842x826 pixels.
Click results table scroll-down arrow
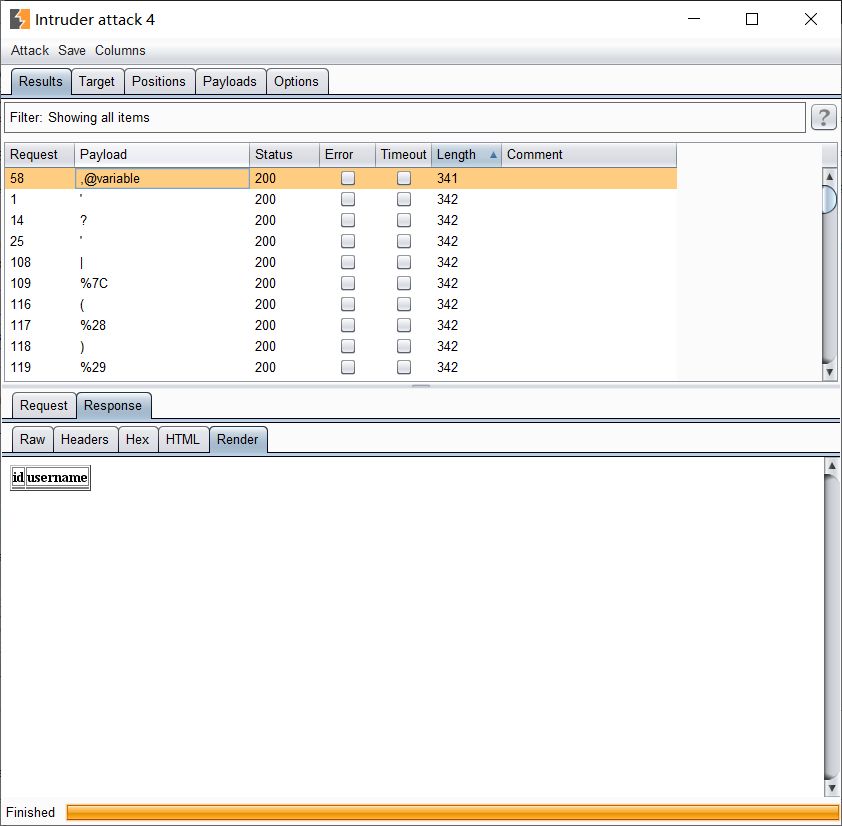coord(830,372)
